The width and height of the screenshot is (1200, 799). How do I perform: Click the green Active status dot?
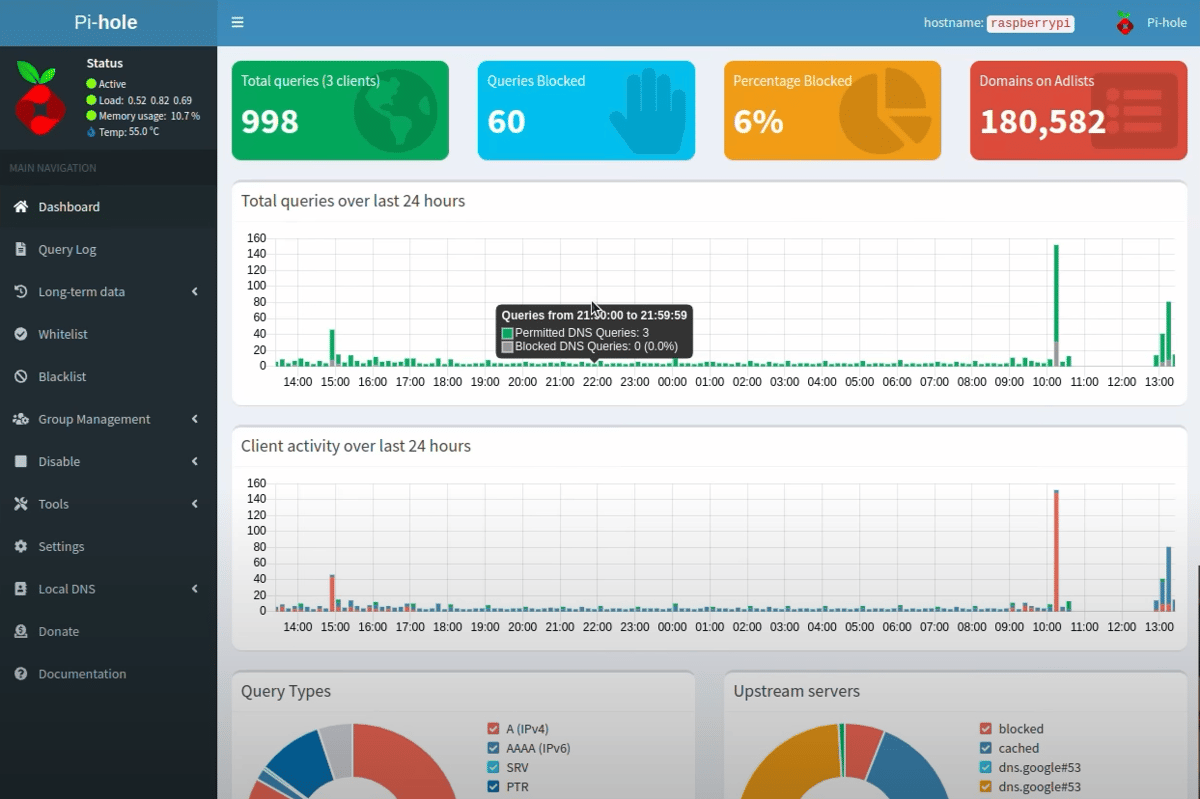pos(91,84)
